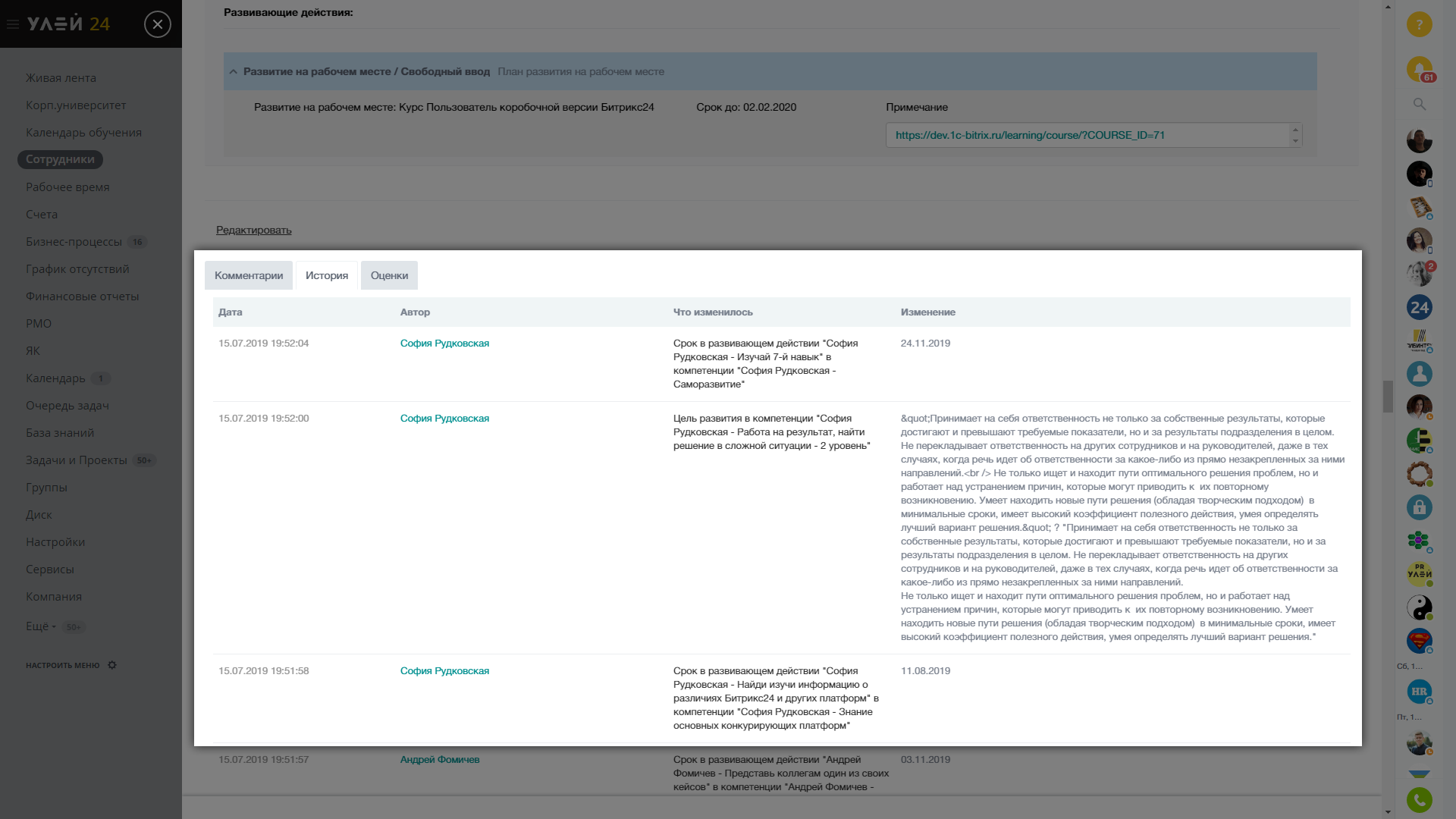Image resolution: width=1456 pixels, height=819 pixels.
Task: Open notifications bell with 61 badge
Action: click(1419, 69)
